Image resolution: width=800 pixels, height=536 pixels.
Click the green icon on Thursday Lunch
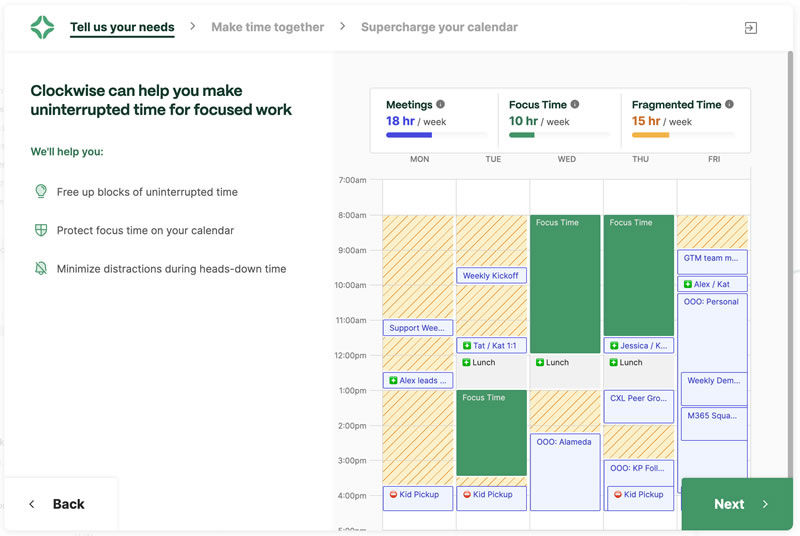613,363
